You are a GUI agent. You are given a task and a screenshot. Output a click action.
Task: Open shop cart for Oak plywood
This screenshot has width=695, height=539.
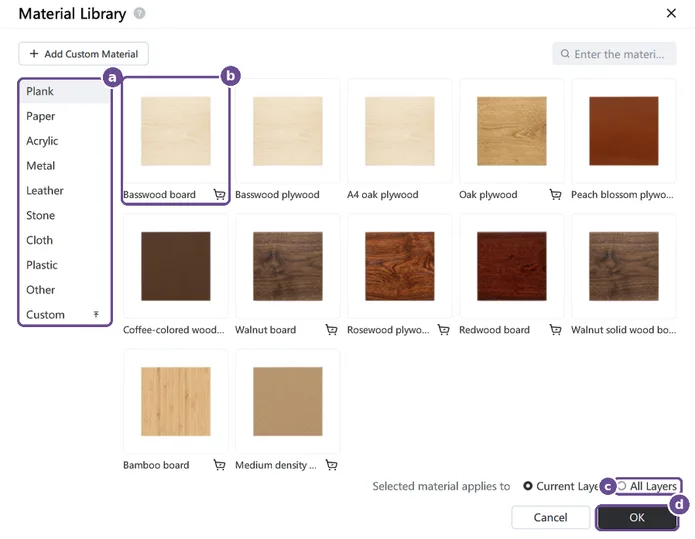coord(555,195)
